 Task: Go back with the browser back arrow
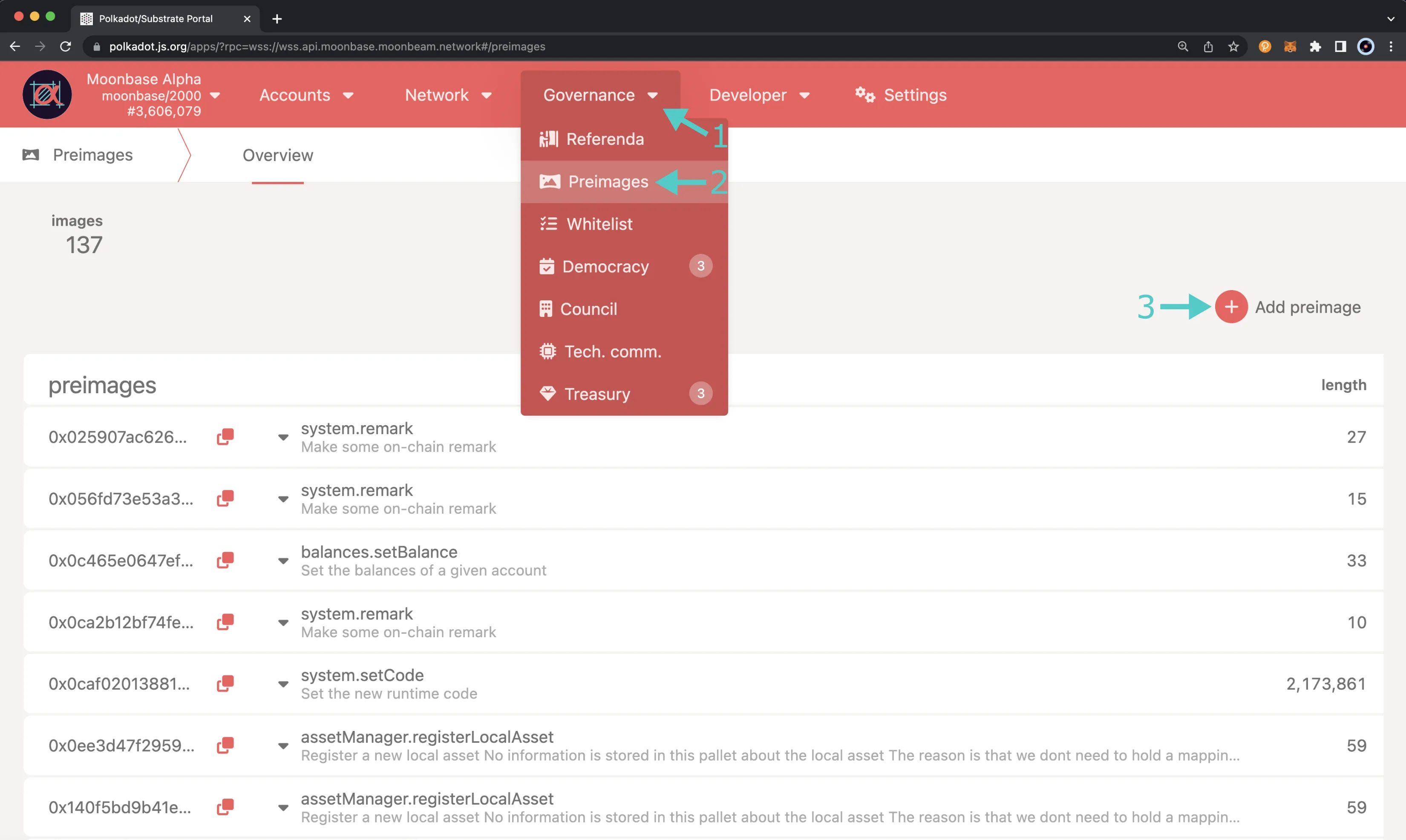(x=15, y=46)
